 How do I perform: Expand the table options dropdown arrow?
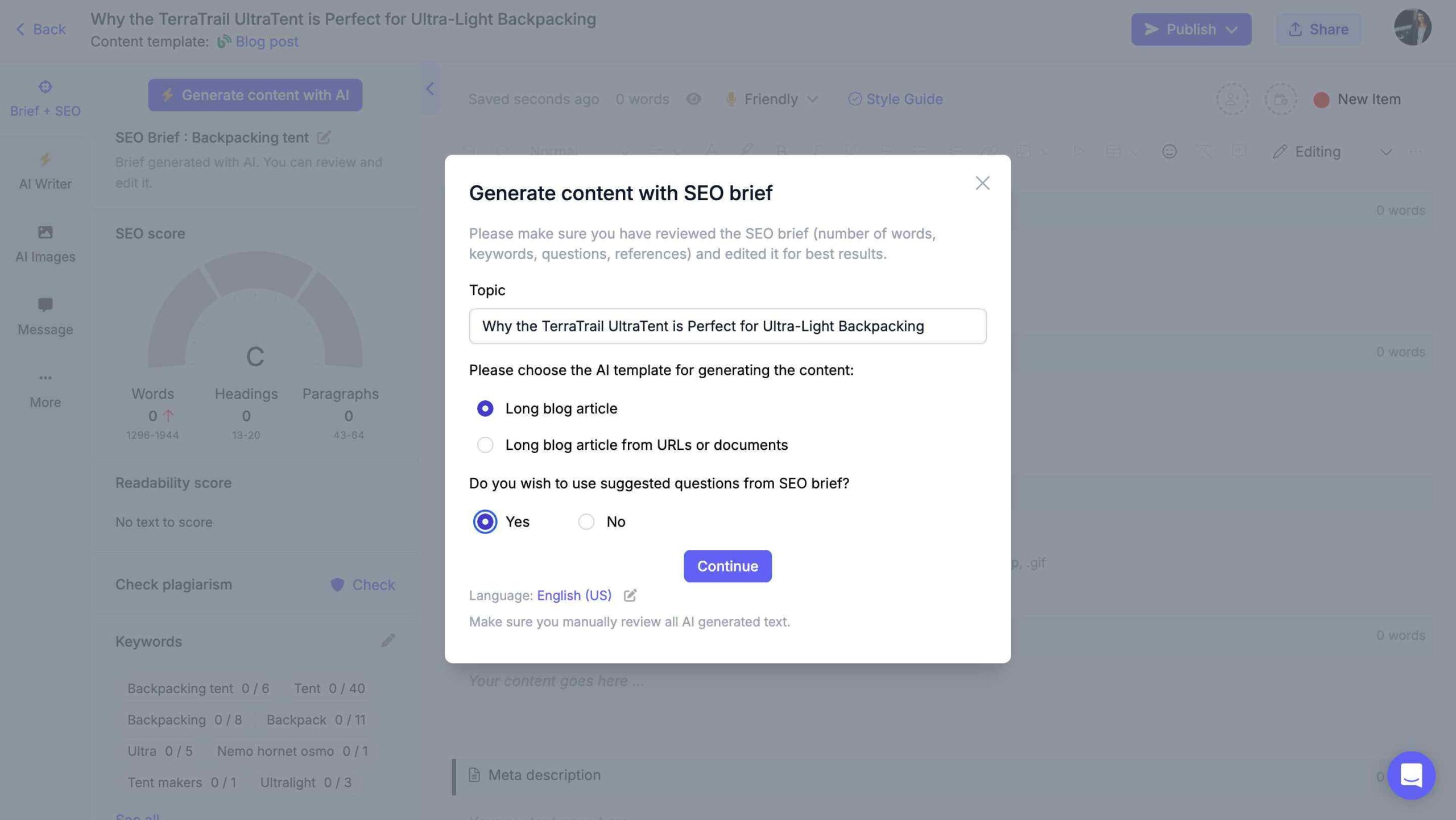(1135, 152)
